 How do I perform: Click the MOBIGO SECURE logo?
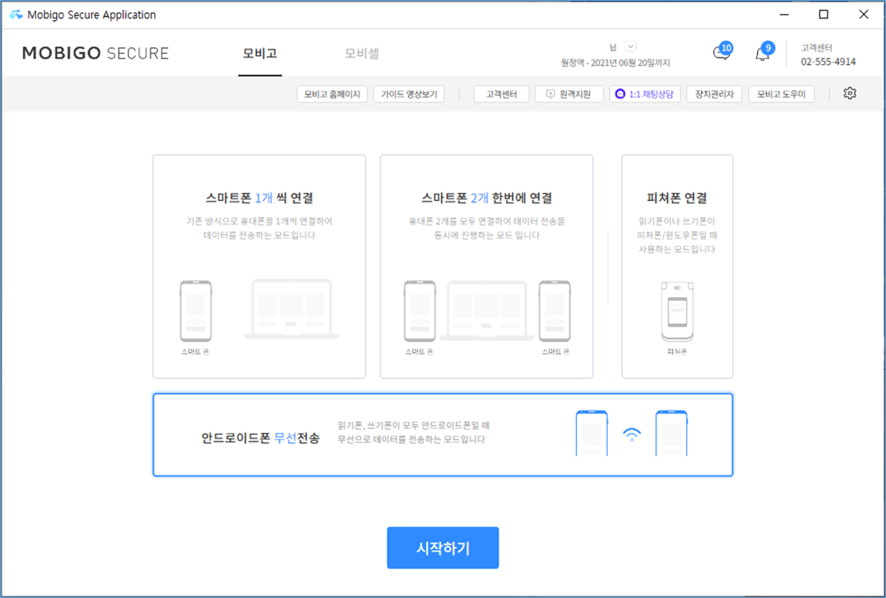pos(96,54)
